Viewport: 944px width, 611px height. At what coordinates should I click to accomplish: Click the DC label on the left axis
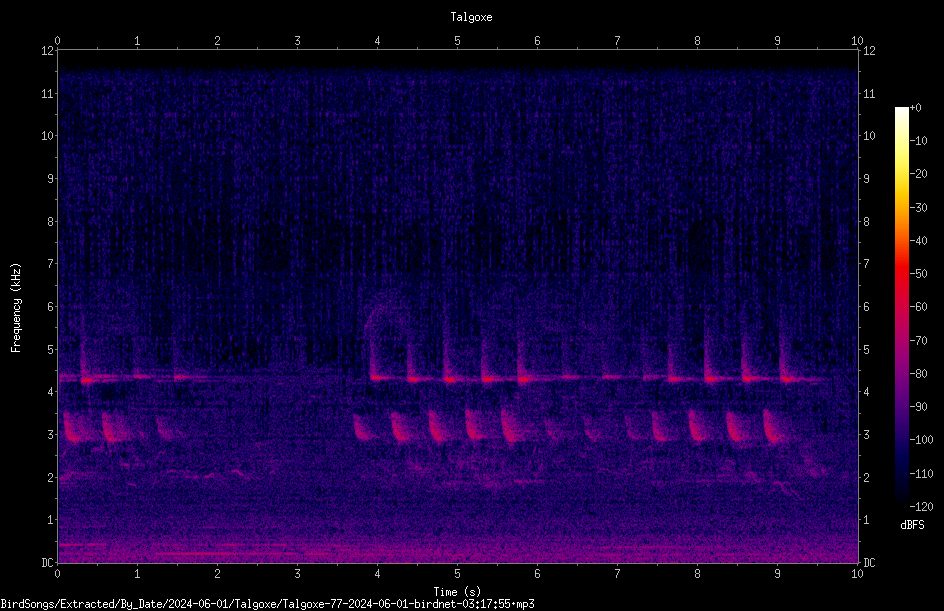[x=48, y=563]
